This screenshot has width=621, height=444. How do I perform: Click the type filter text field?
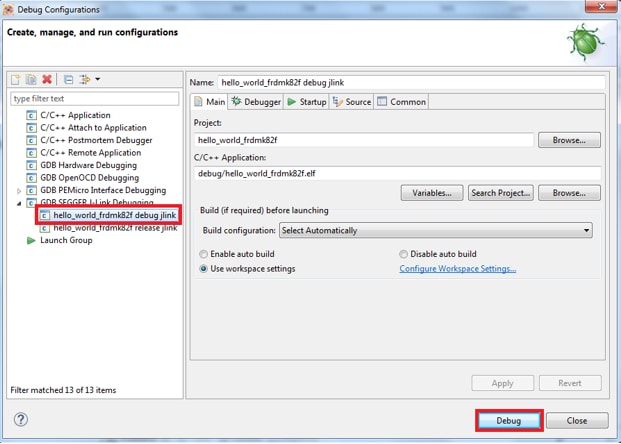pos(94,99)
